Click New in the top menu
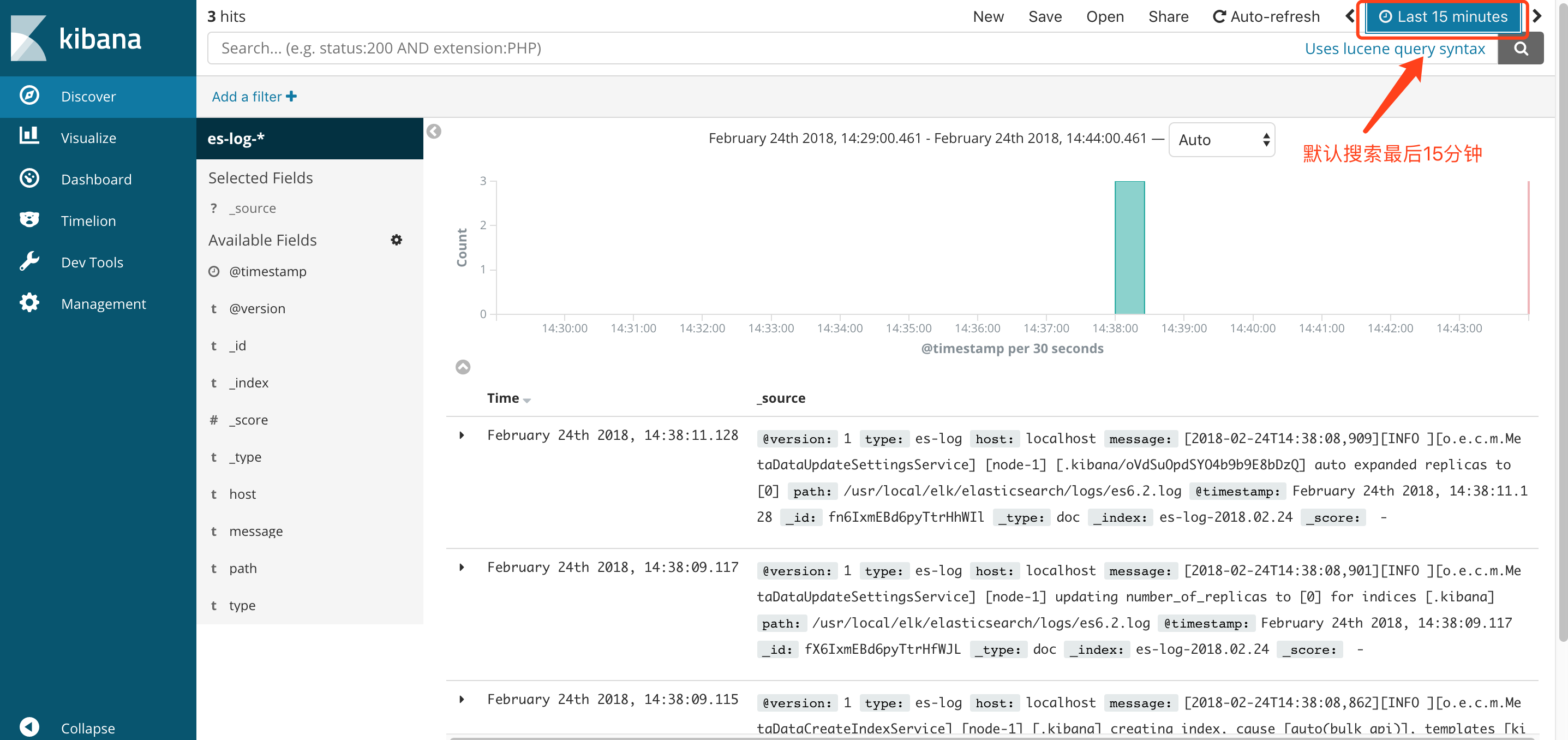Viewport: 1568px width, 740px height. pos(988,16)
